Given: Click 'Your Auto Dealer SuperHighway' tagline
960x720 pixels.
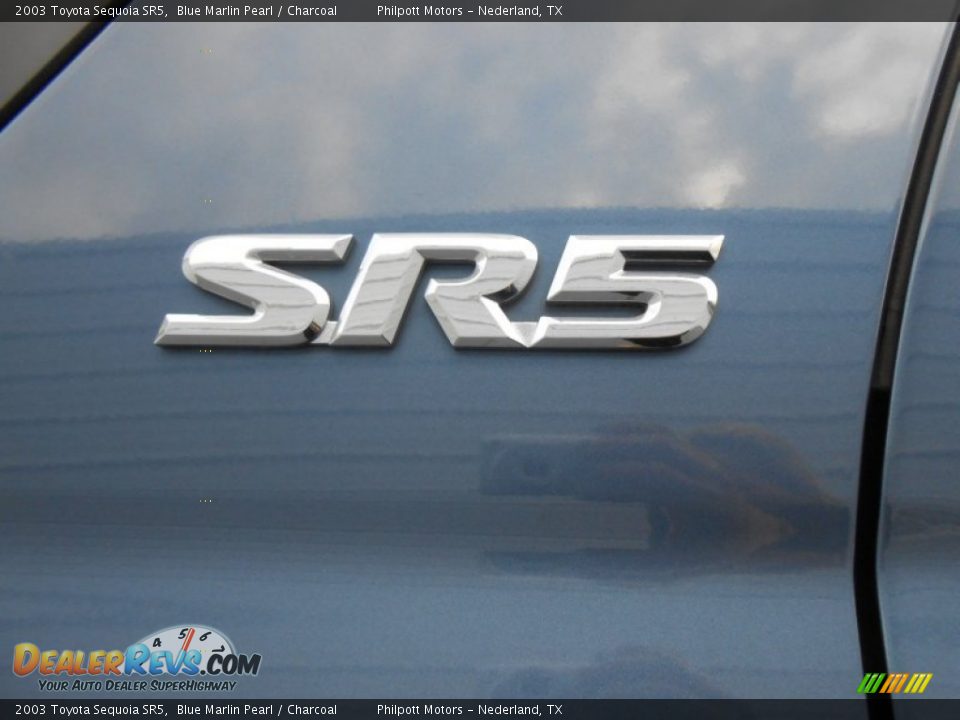Looking at the screenshot, I should [137, 686].
